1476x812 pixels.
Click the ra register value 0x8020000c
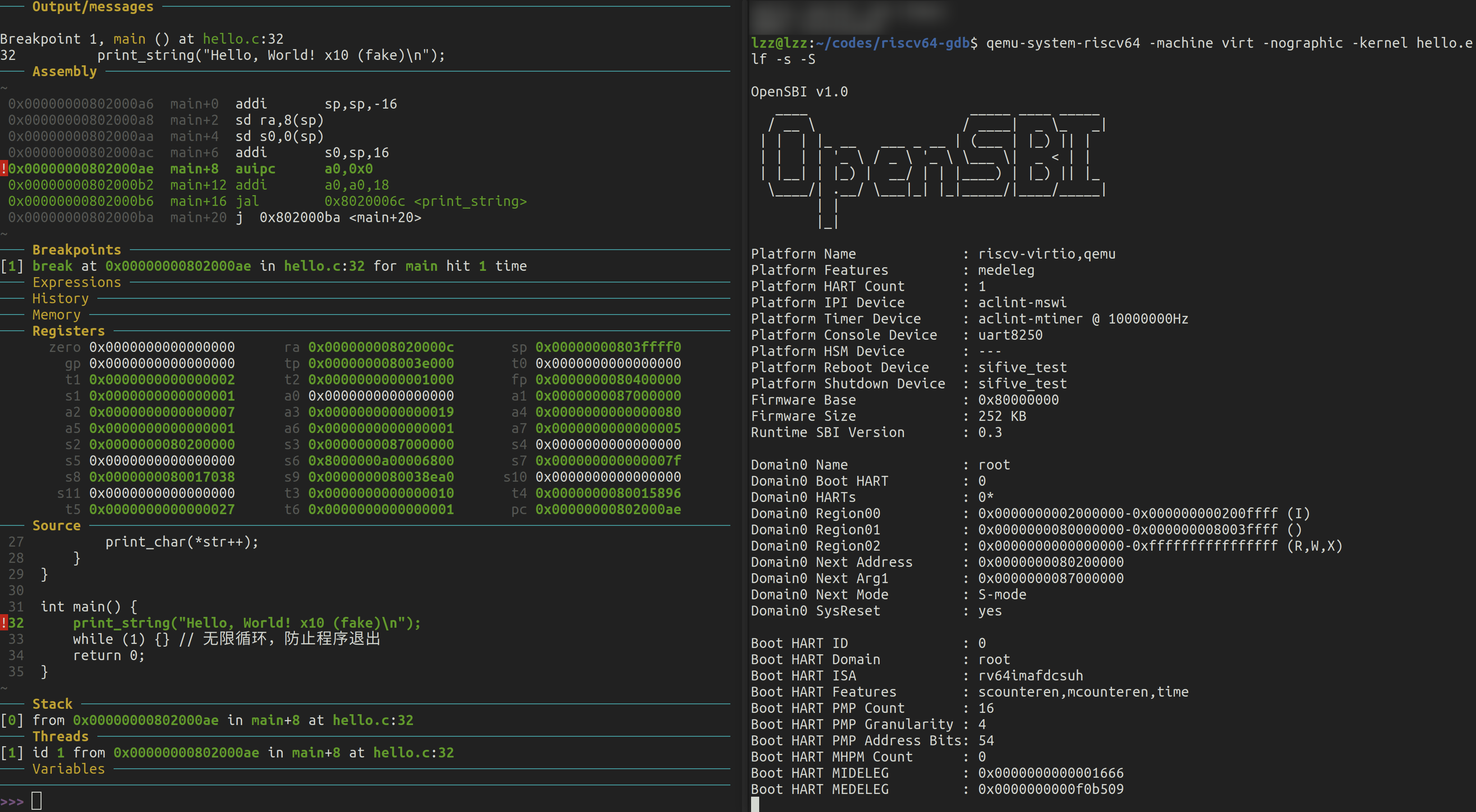click(381, 347)
